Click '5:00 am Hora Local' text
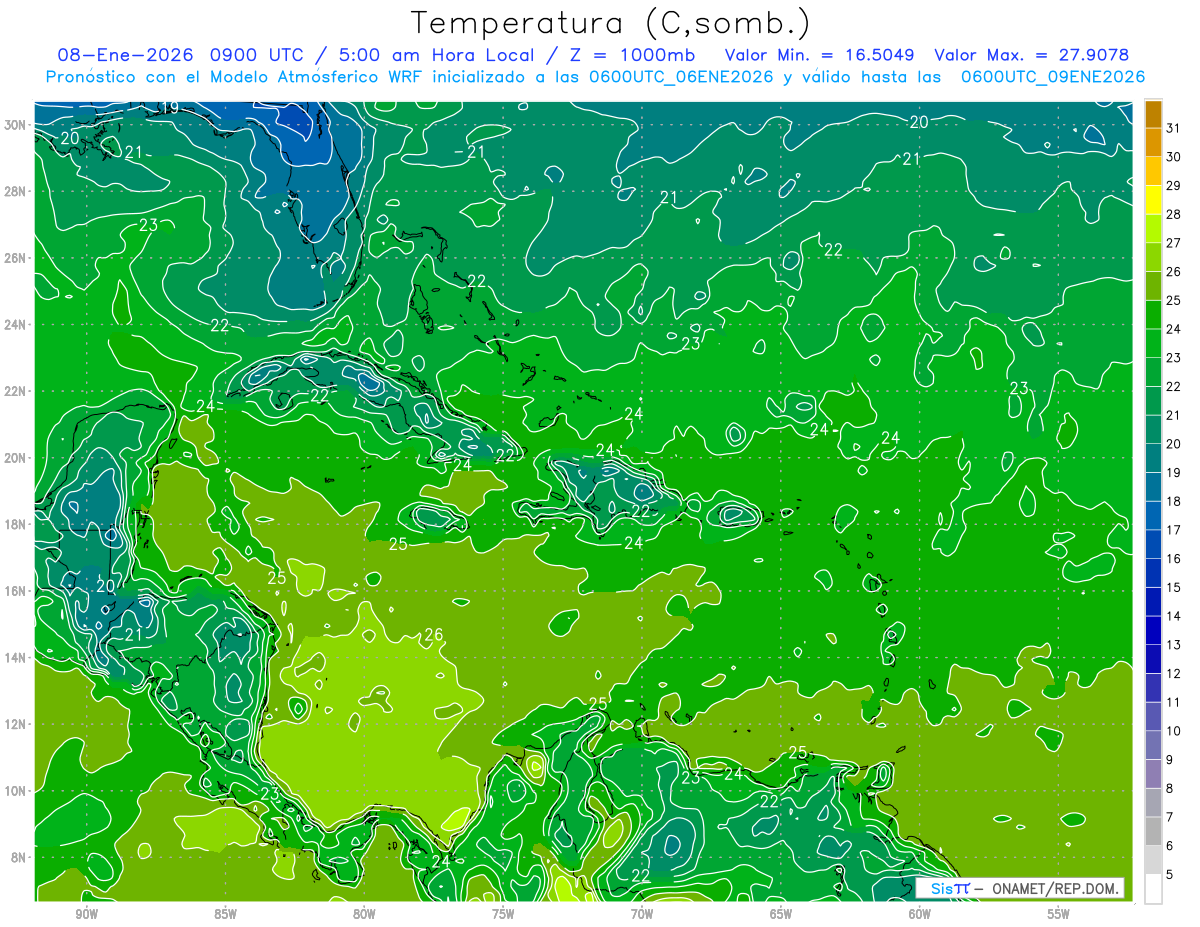 (434, 55)
